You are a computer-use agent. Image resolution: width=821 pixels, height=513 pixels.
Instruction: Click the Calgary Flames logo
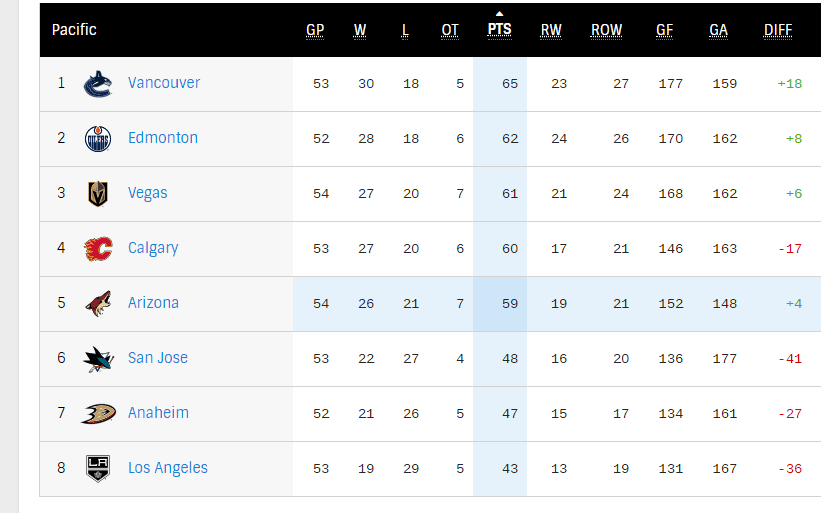(98, 249)
